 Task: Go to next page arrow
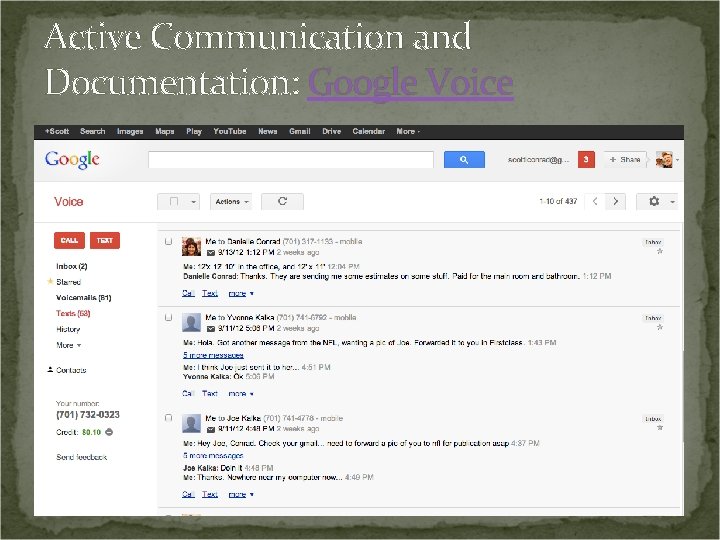pyautogui.click(x=615, y=201)
